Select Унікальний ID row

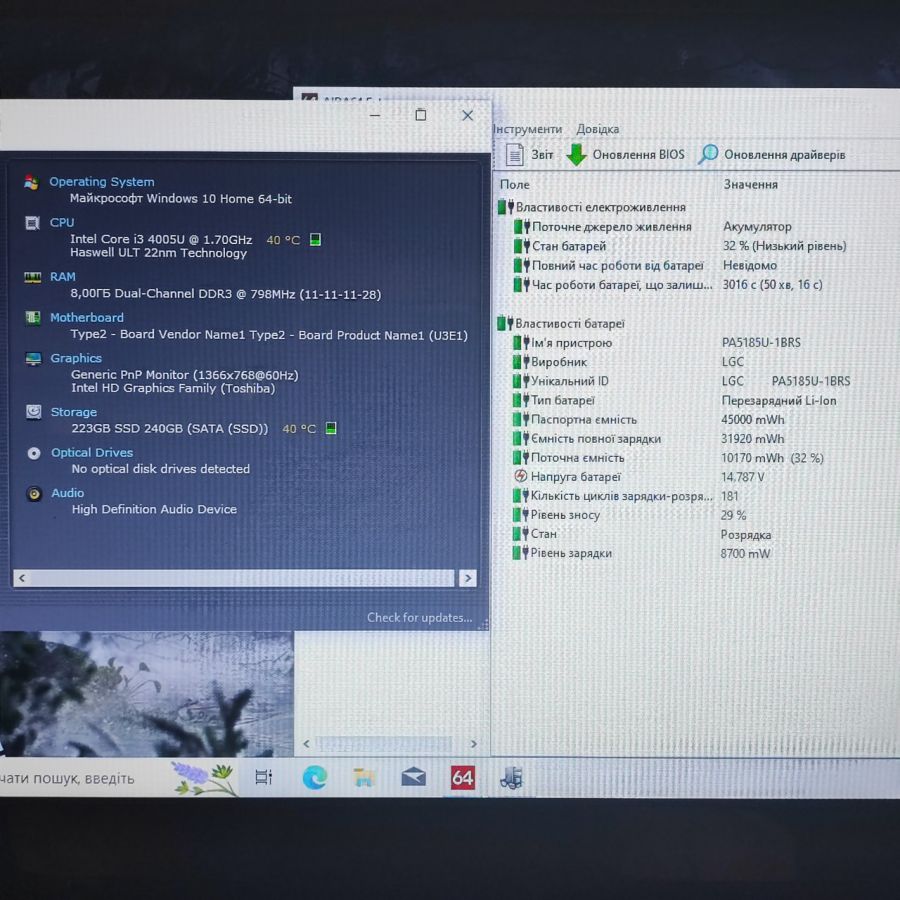(x=681, y=381)
